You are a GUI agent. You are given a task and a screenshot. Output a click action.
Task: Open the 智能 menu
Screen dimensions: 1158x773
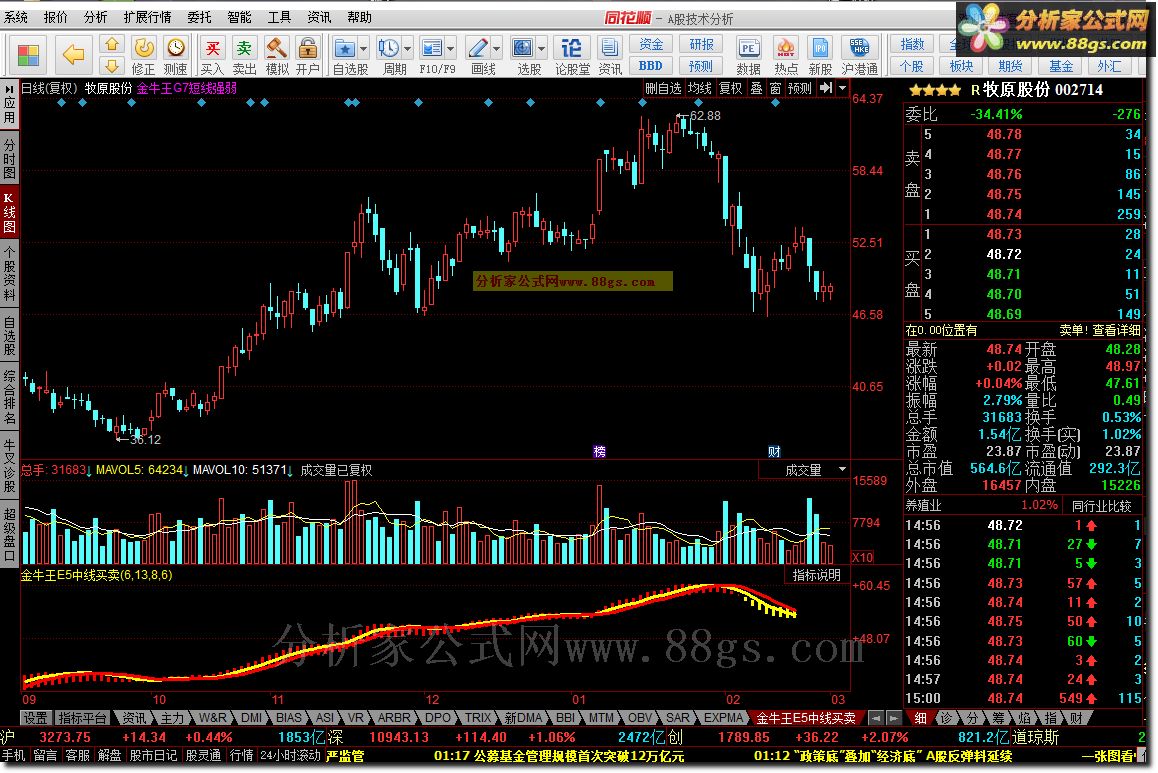(239, 17)
